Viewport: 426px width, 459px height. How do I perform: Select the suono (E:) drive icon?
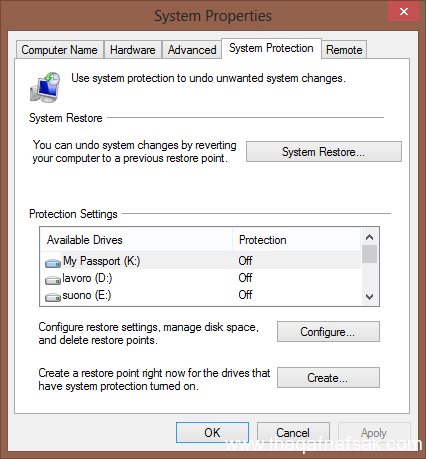53,297
